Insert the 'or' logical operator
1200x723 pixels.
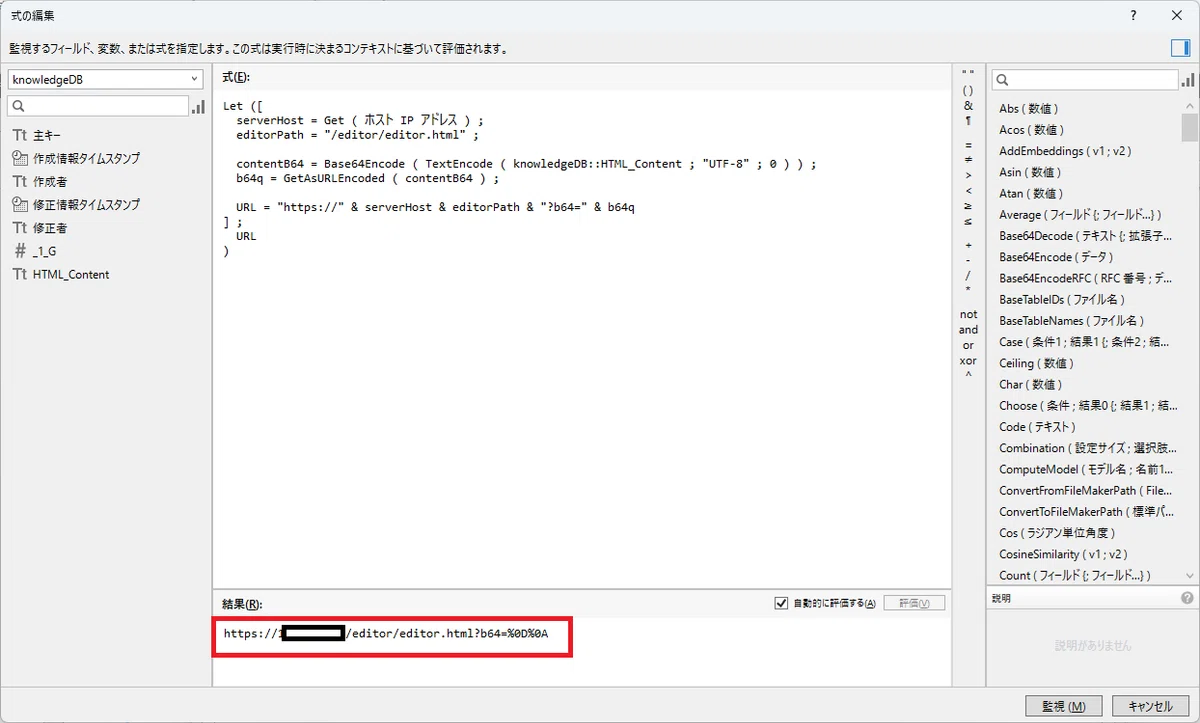[x=968, y=345]
